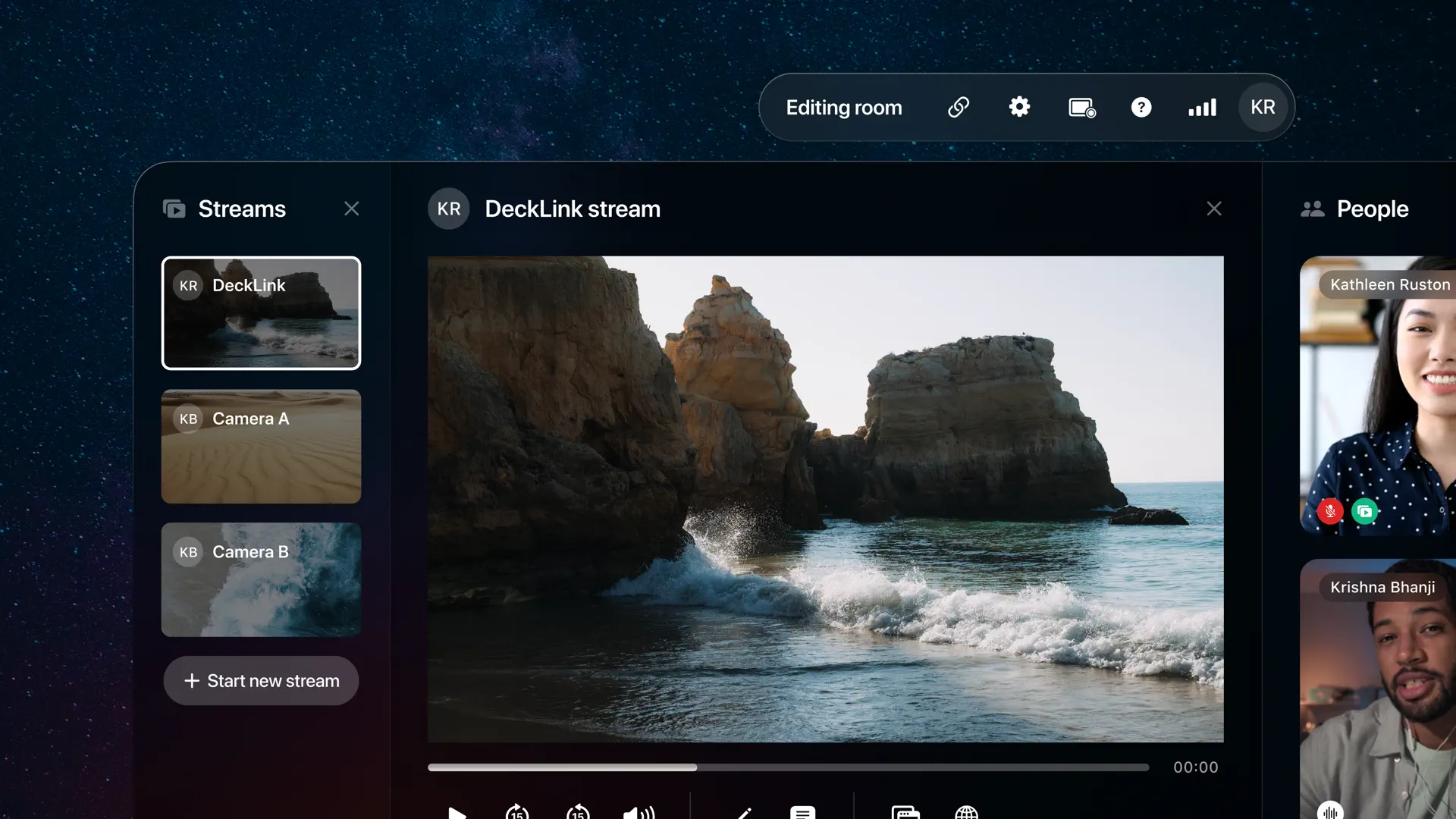Select the Camera A stream thumbnail
The height and width of the screenshot is (819, 1456).
[x=261, y=447]
